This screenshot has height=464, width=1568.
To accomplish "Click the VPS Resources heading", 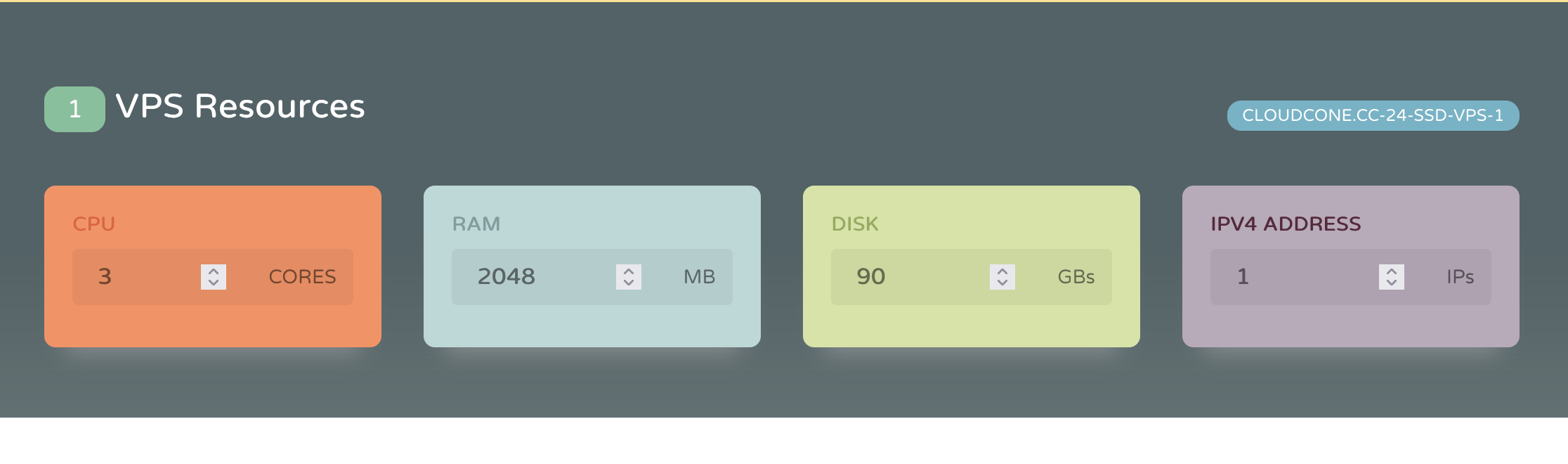I will point(240,107).
